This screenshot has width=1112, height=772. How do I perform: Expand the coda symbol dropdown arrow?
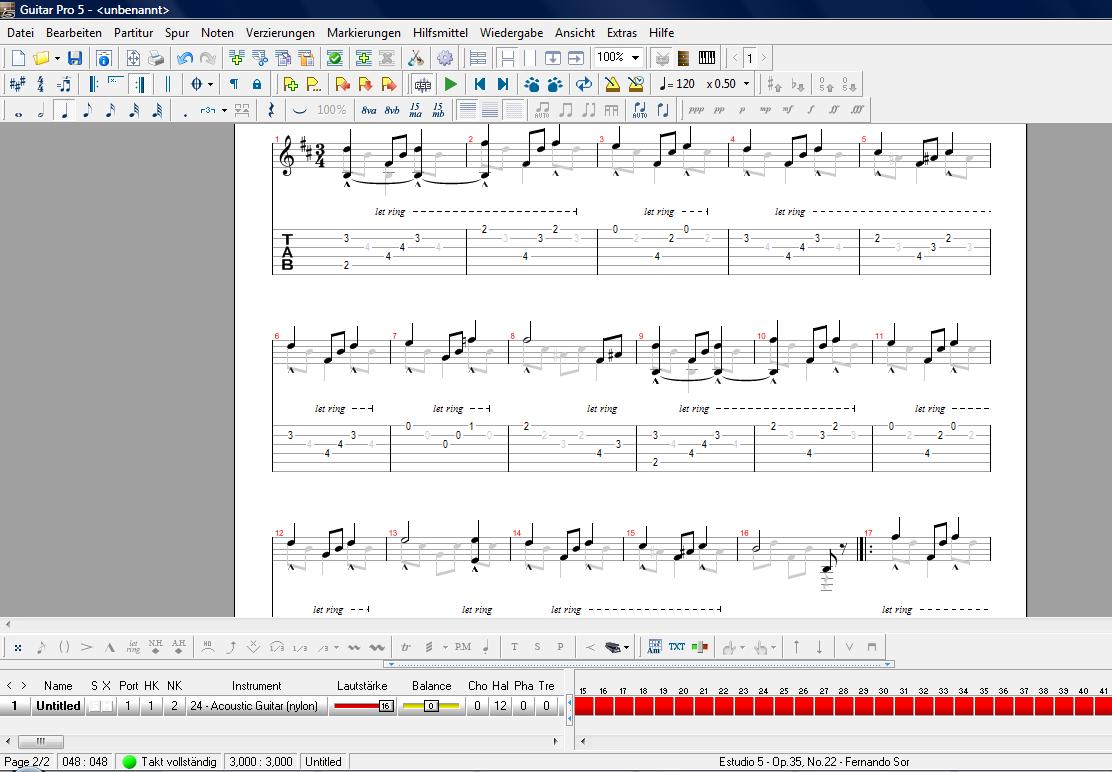click(x=211, y=84)
